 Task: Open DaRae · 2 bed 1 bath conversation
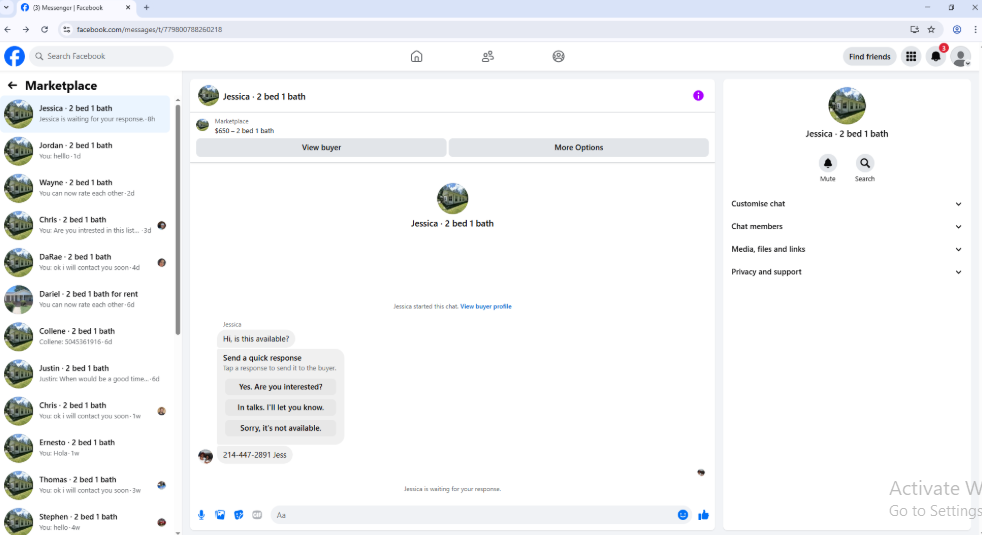[x=86, y=262]
